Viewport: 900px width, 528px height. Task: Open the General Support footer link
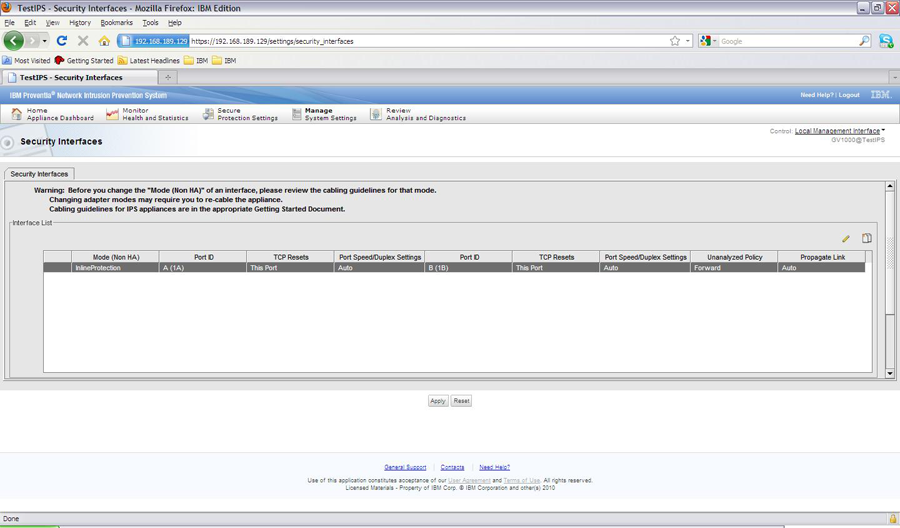[x=405, y=467]
